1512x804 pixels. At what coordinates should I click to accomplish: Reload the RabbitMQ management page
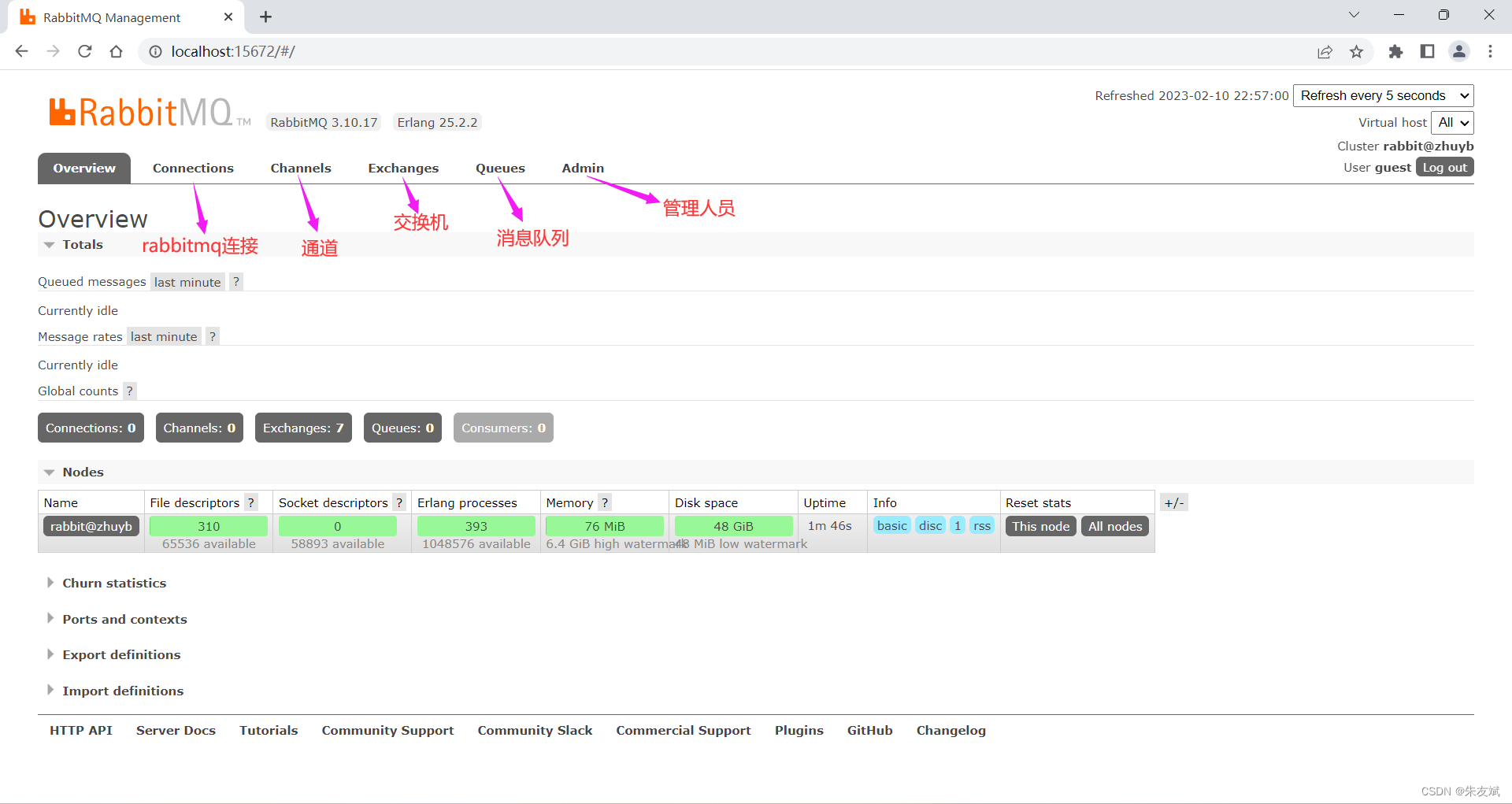(x=85, y=51)
